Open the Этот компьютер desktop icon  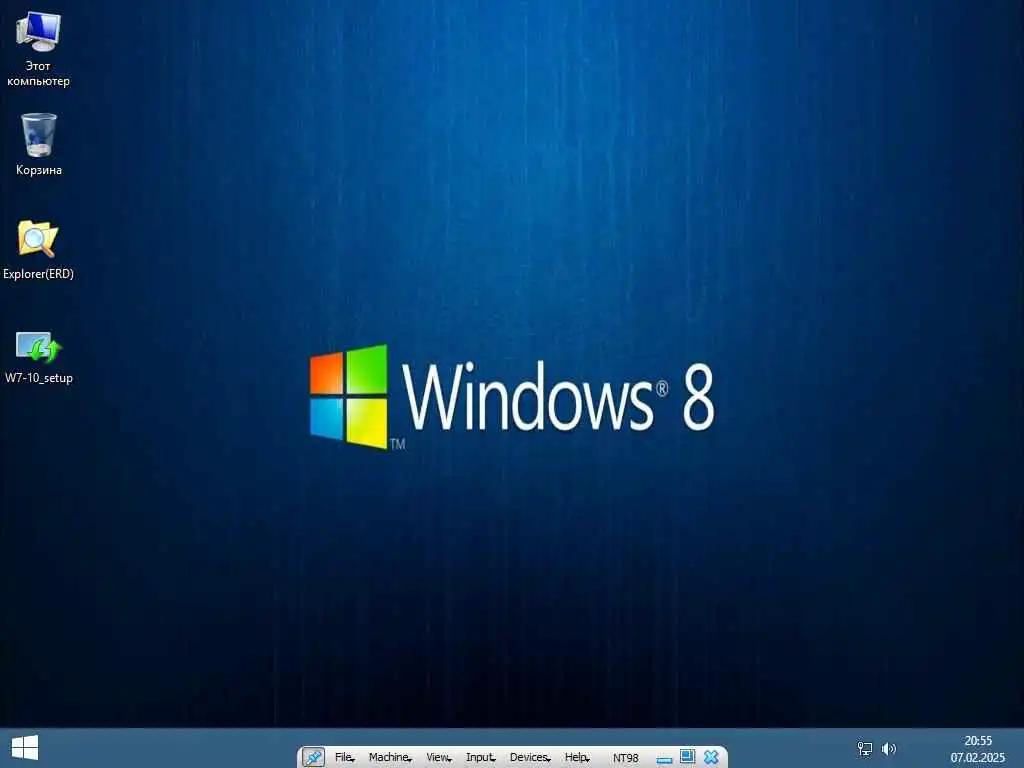[x=38, y=49]
